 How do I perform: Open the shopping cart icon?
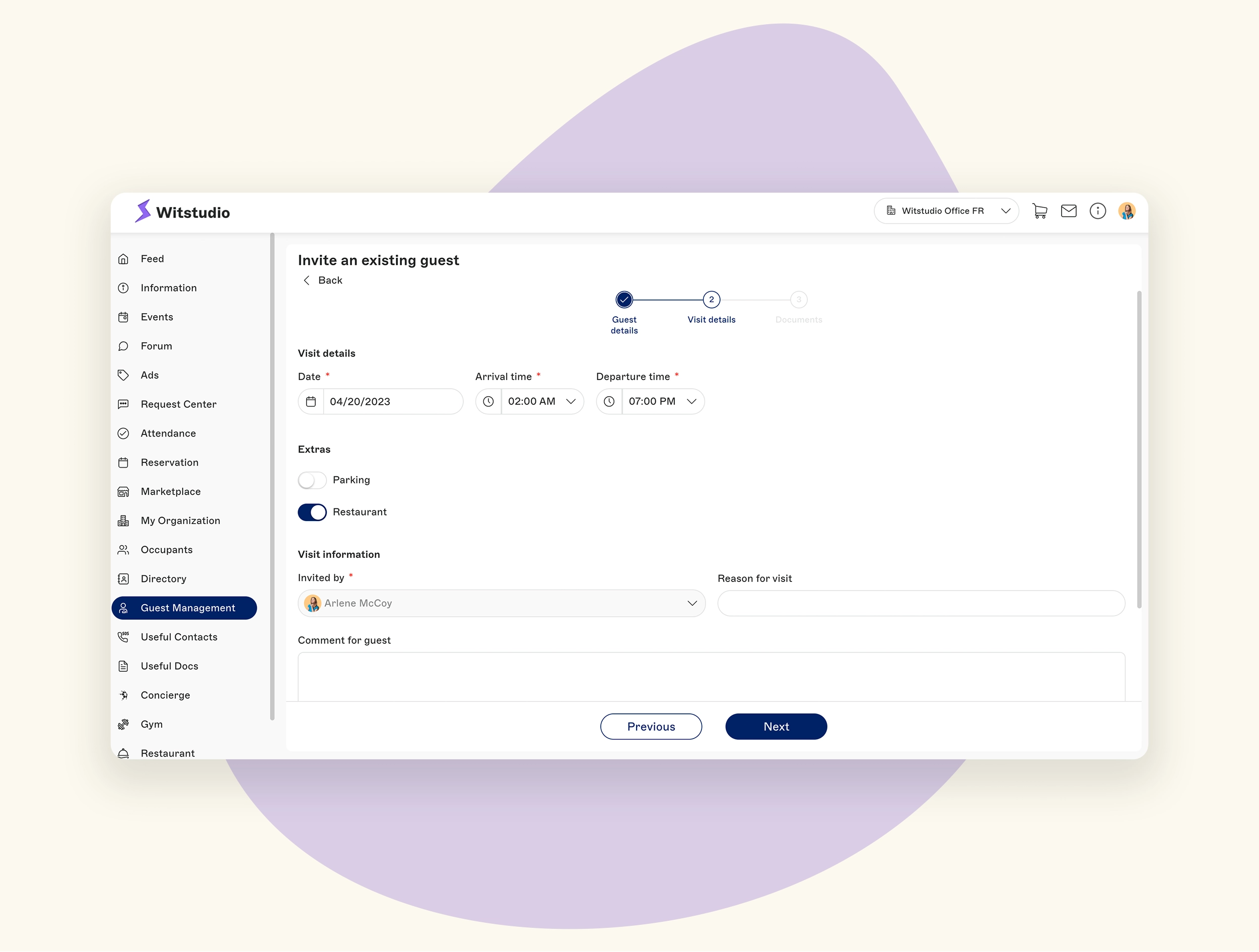click(x=1039, y=211)
